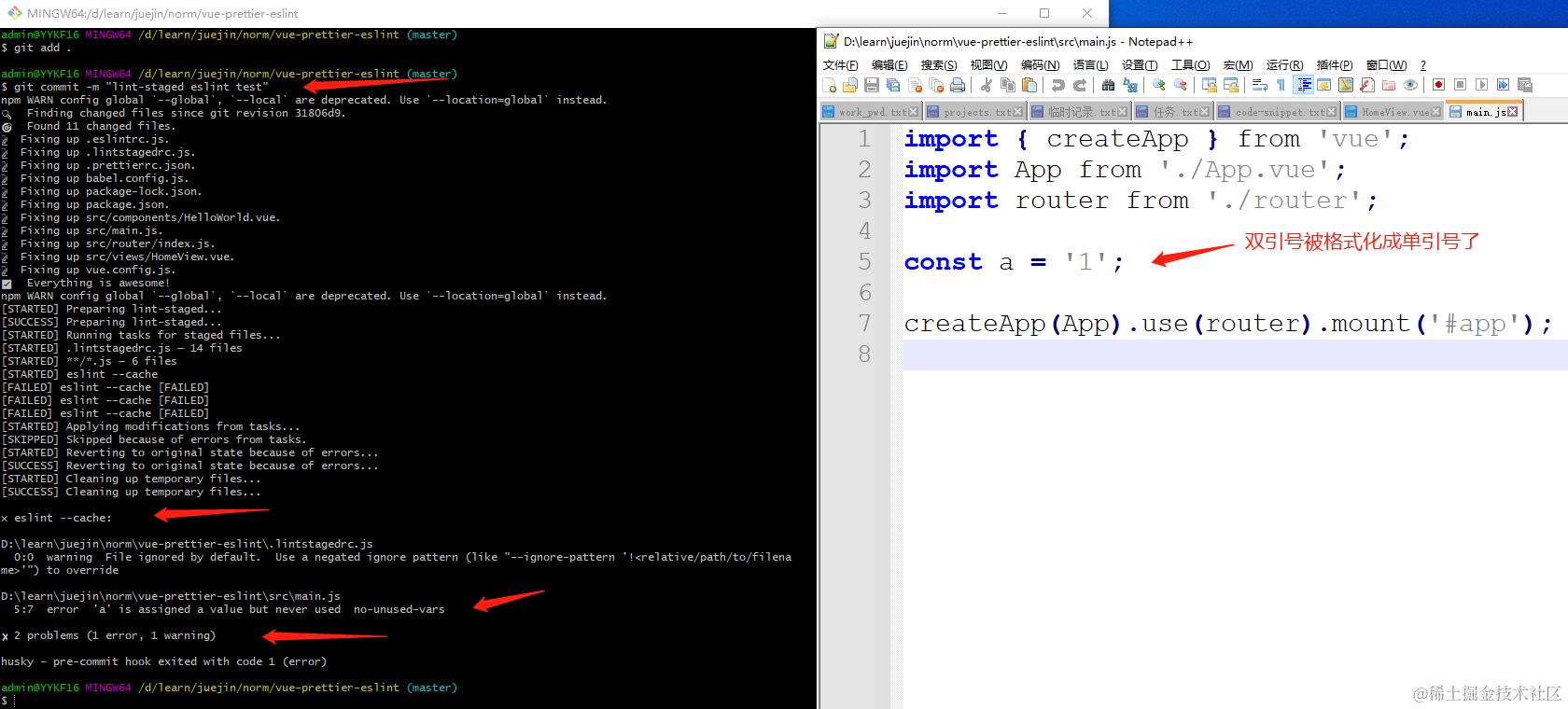Place cursor on the 'const a' line
This screenshot has height=709, width=1568.
[1014, 261]
